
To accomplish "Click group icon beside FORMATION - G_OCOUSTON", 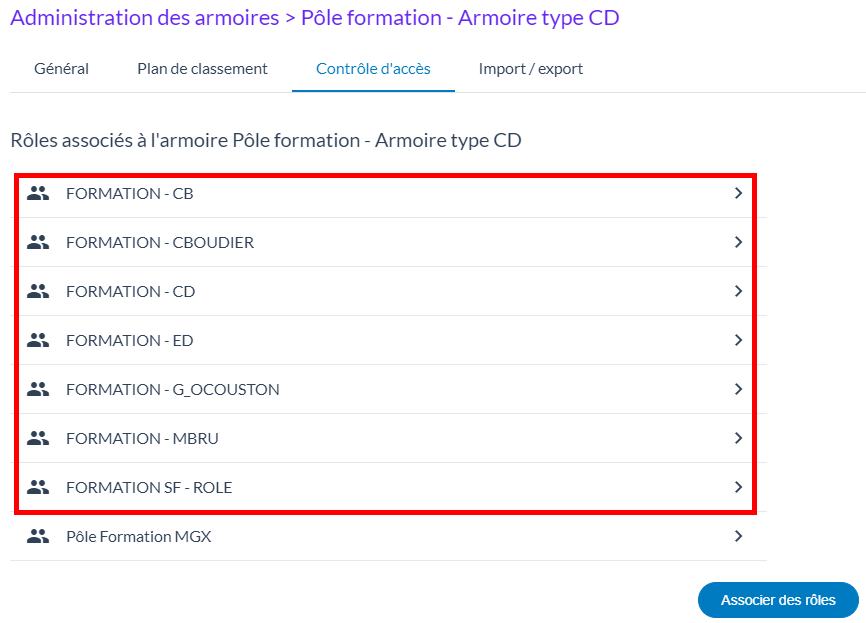I will [x=38, y=389].
